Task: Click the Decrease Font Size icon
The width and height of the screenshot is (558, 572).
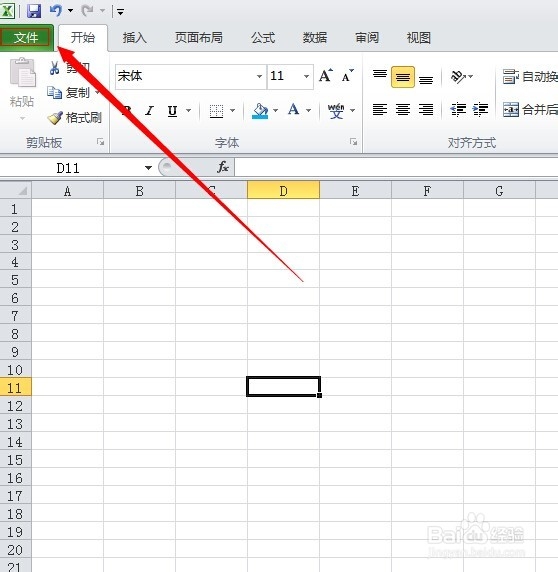Action: (x=347, y=76)
